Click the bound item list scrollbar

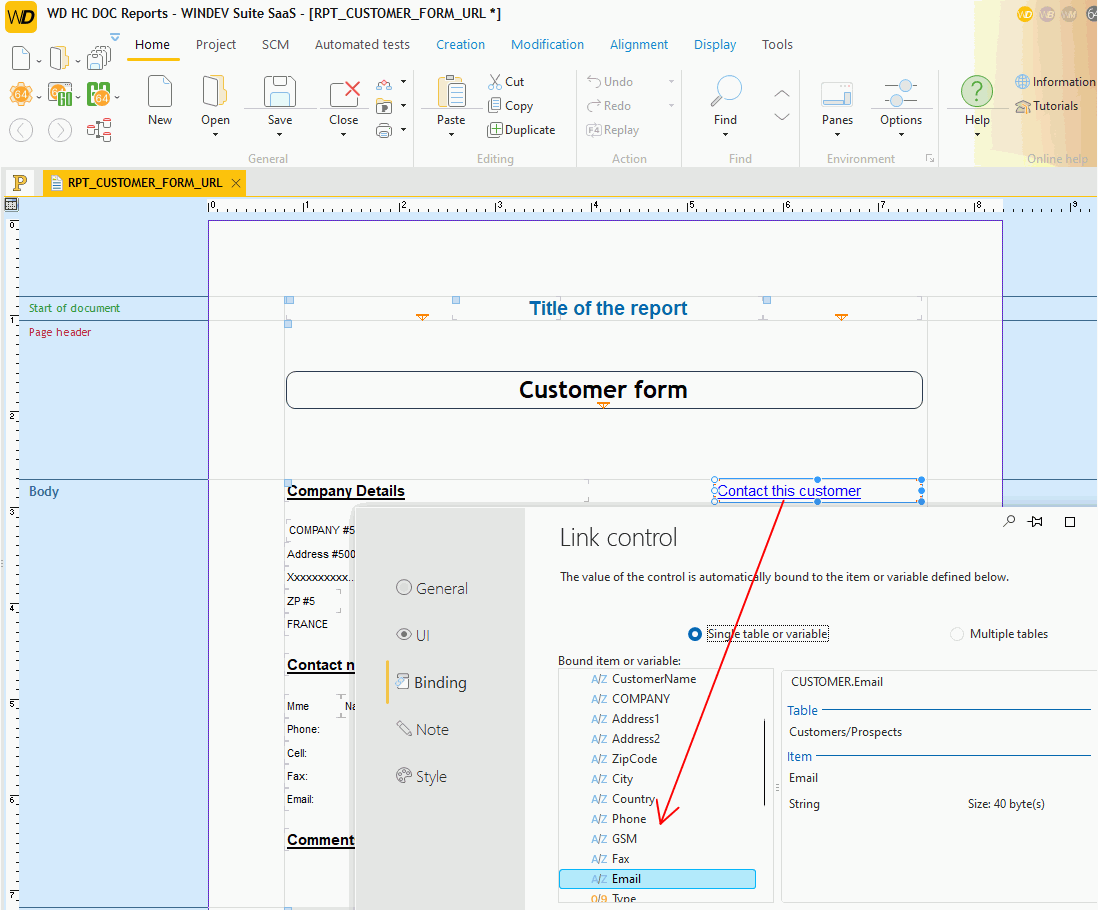765,762
